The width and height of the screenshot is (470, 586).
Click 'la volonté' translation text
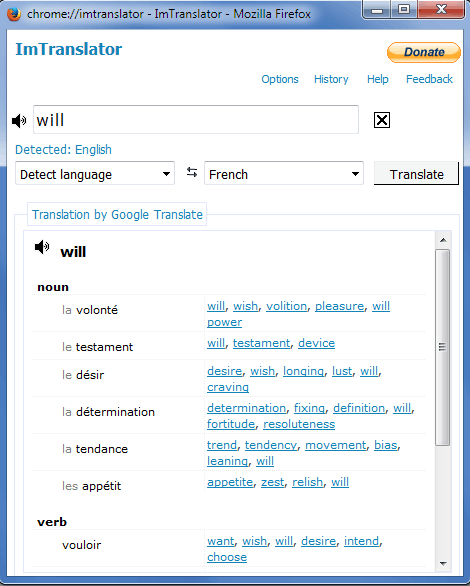90,310
